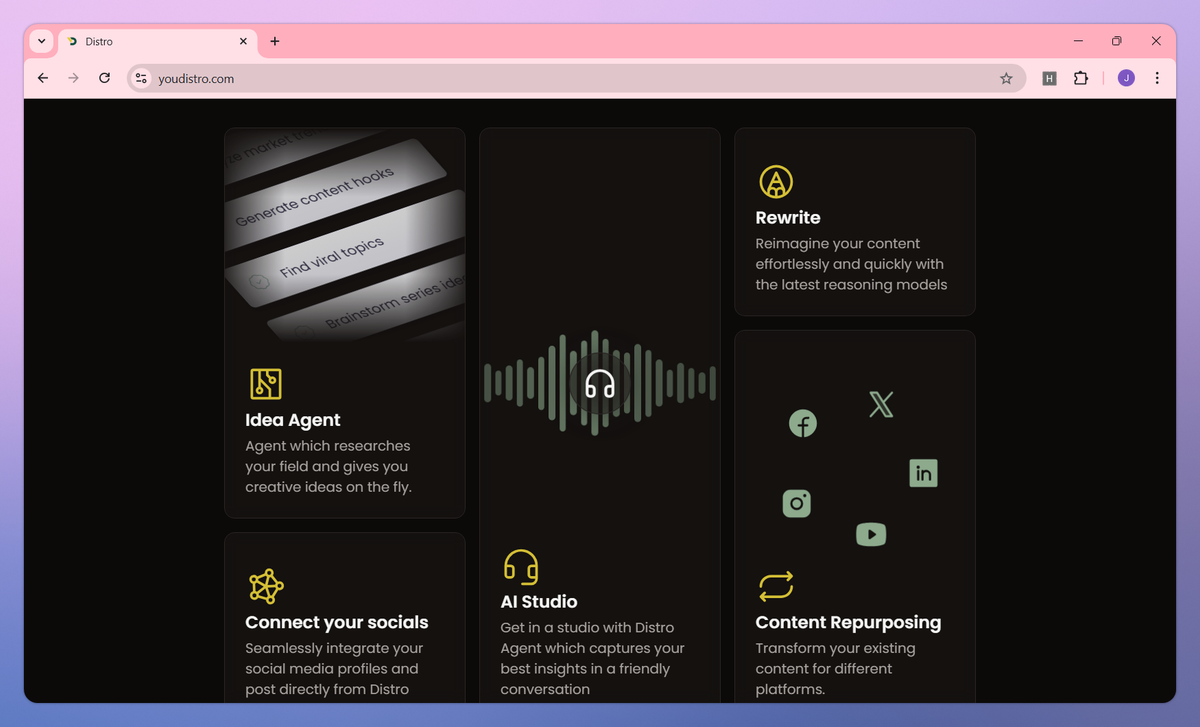Click the Rewrite heading
This screenshot has width=1200, height=727.
point(788,217)
